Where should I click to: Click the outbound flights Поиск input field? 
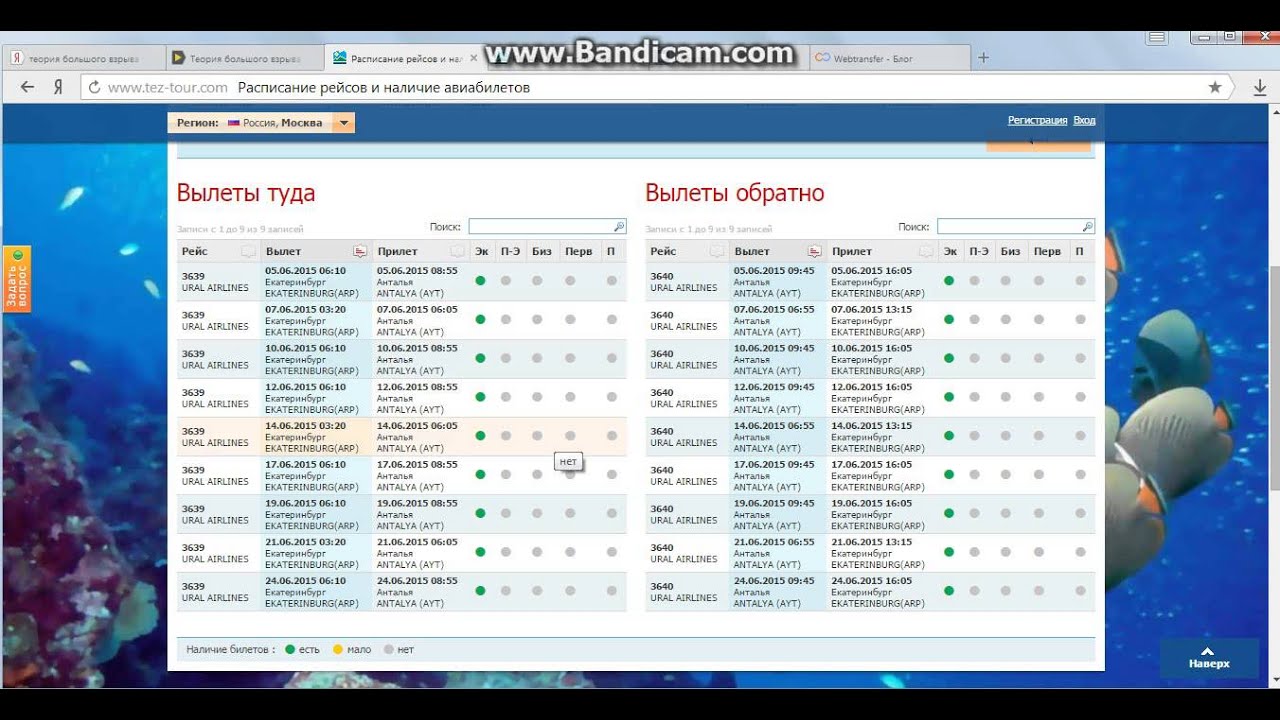point(540,227)
